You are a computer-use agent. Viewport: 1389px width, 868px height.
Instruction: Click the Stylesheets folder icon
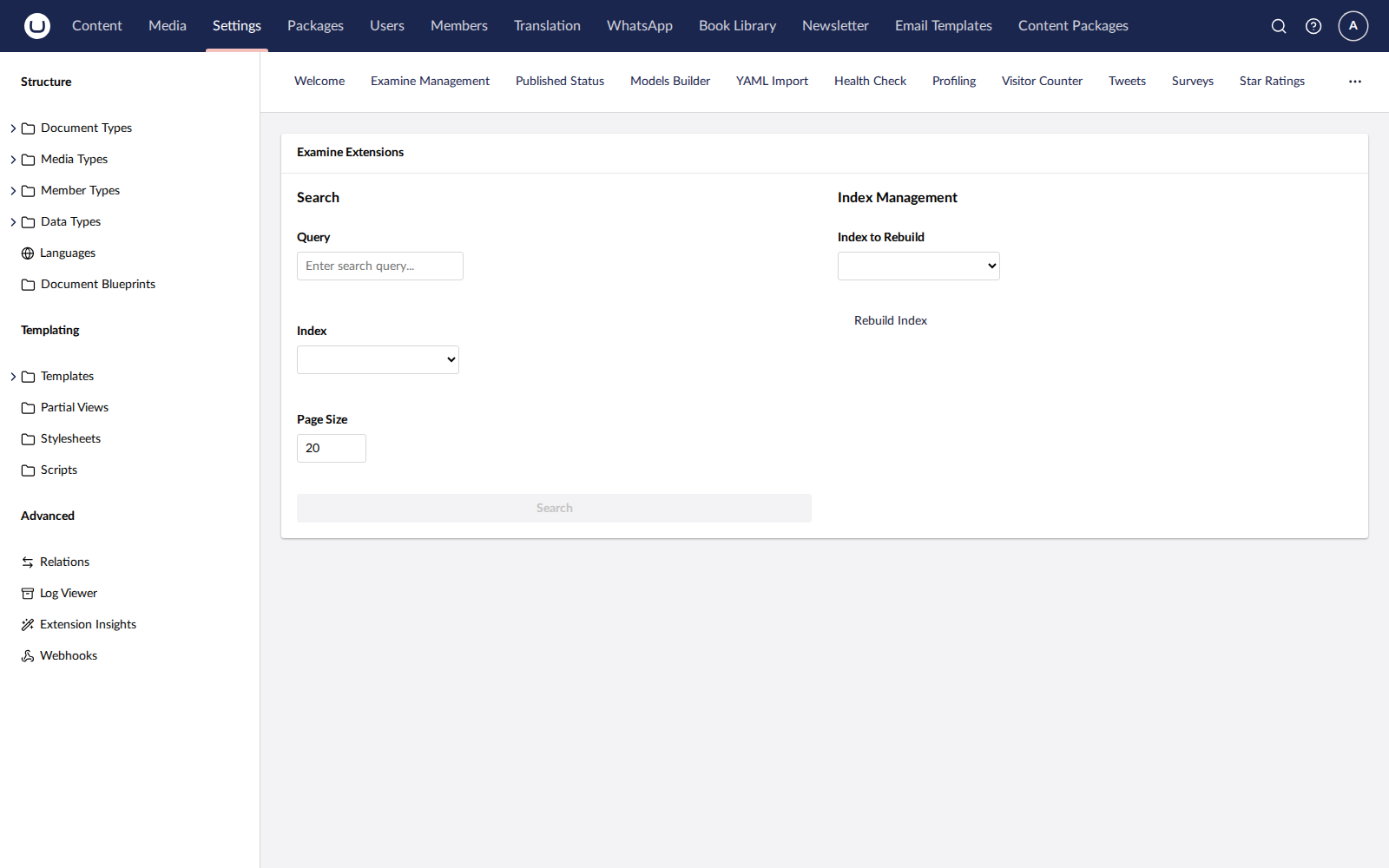click(28, 439)
